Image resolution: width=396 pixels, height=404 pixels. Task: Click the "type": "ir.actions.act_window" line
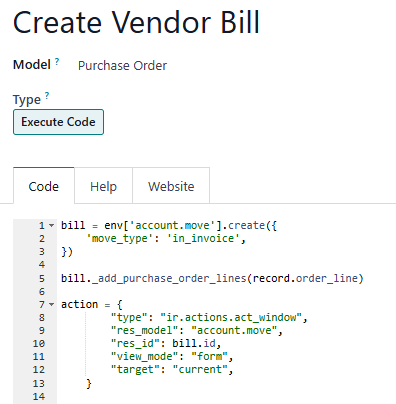click(209, 317)
